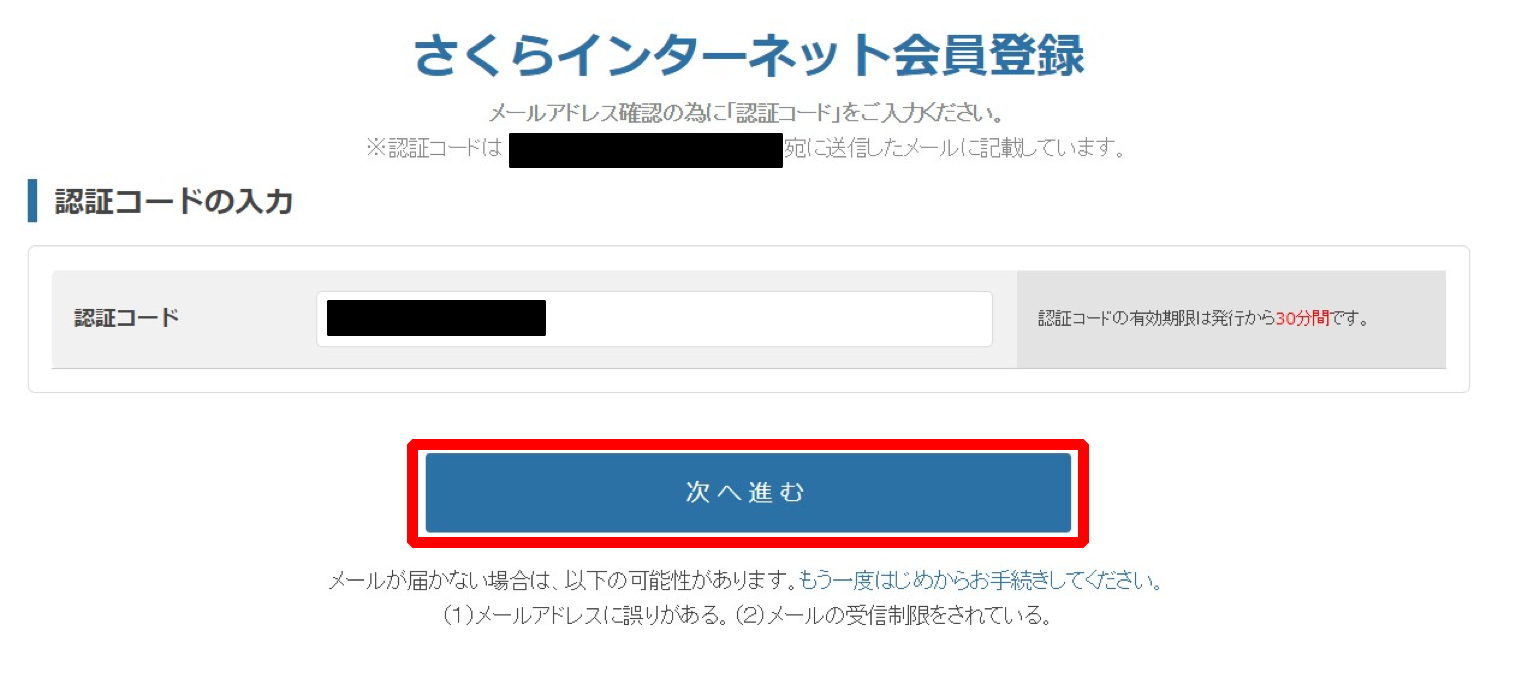Click the blacked-out code inside the input field

coord(436,317)
